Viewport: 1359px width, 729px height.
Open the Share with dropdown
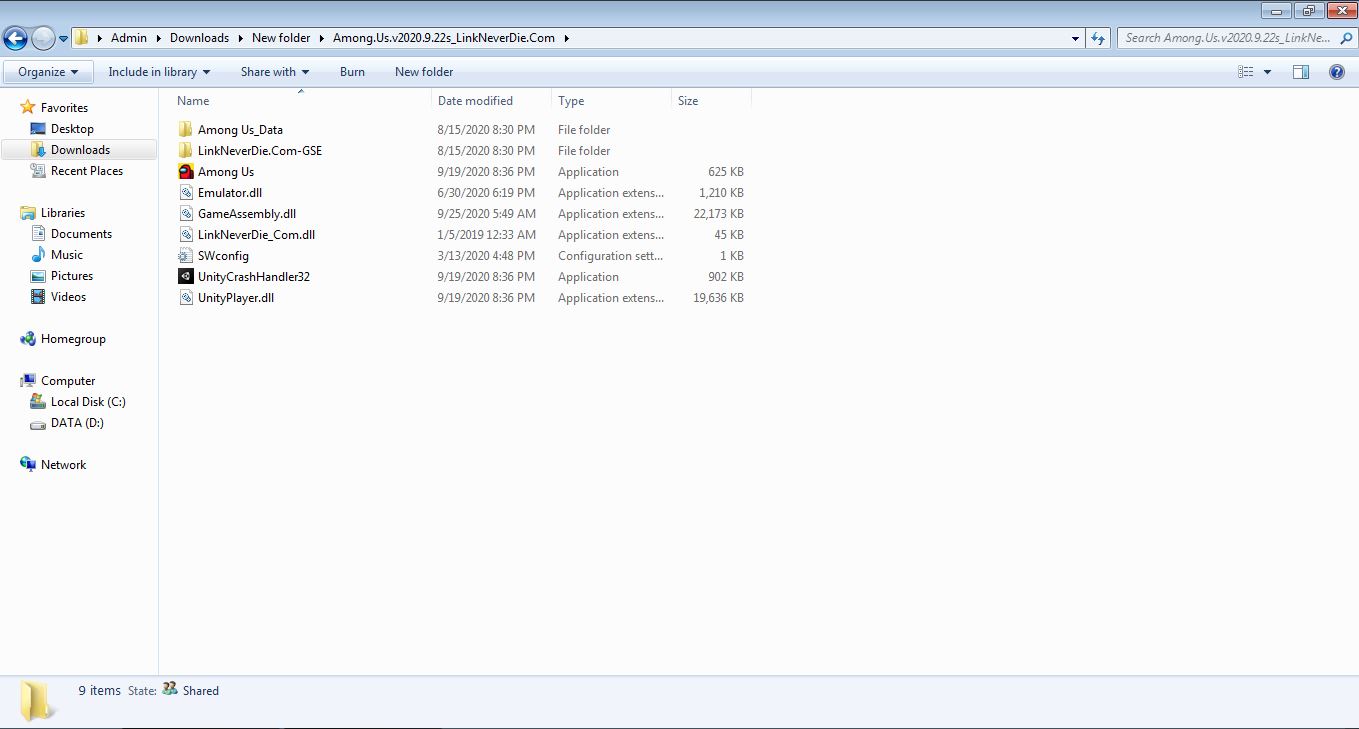click(x=275, y=72)
